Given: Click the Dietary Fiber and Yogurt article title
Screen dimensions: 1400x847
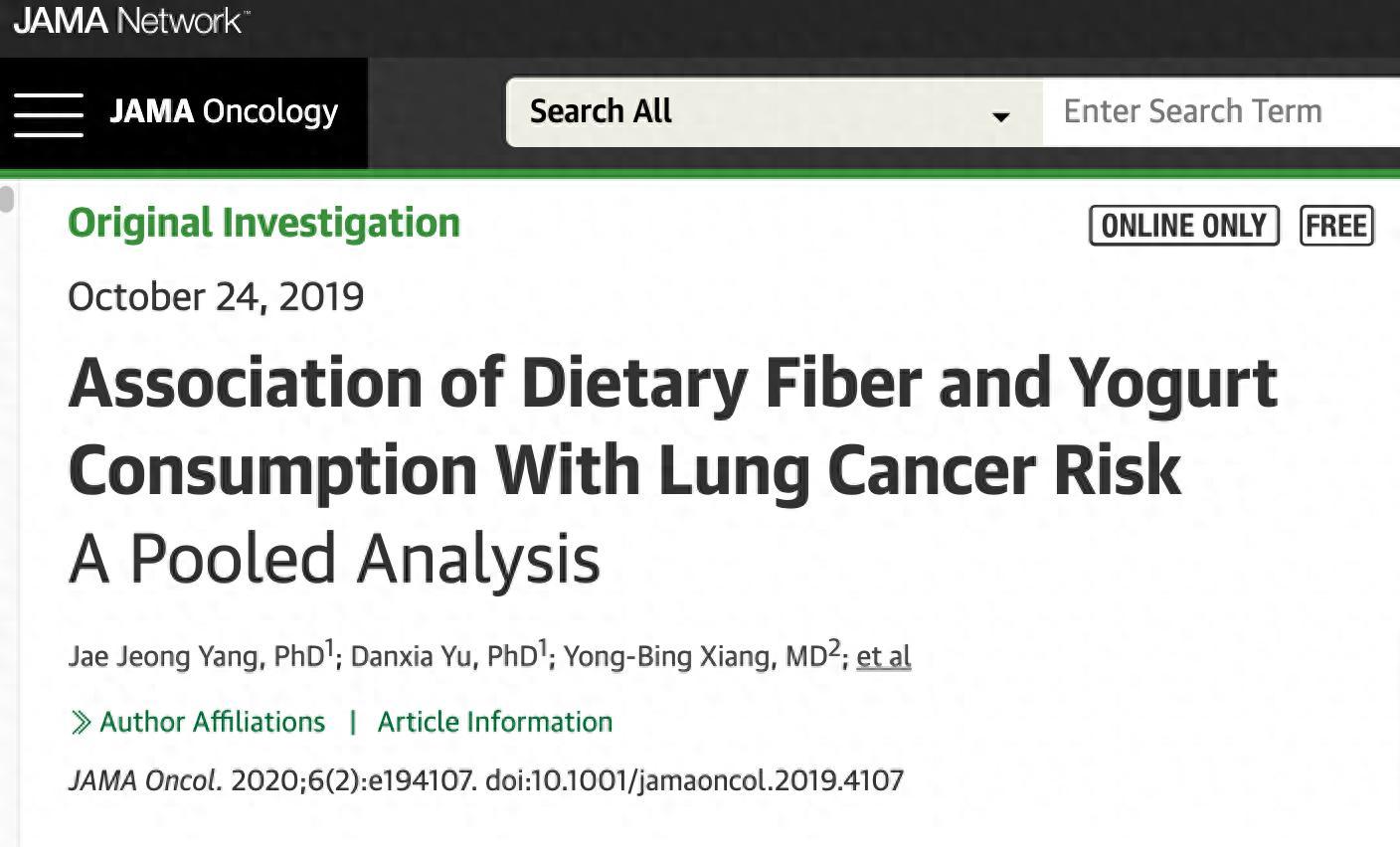Looking at the screenshot, I should [x=673, y=425].
